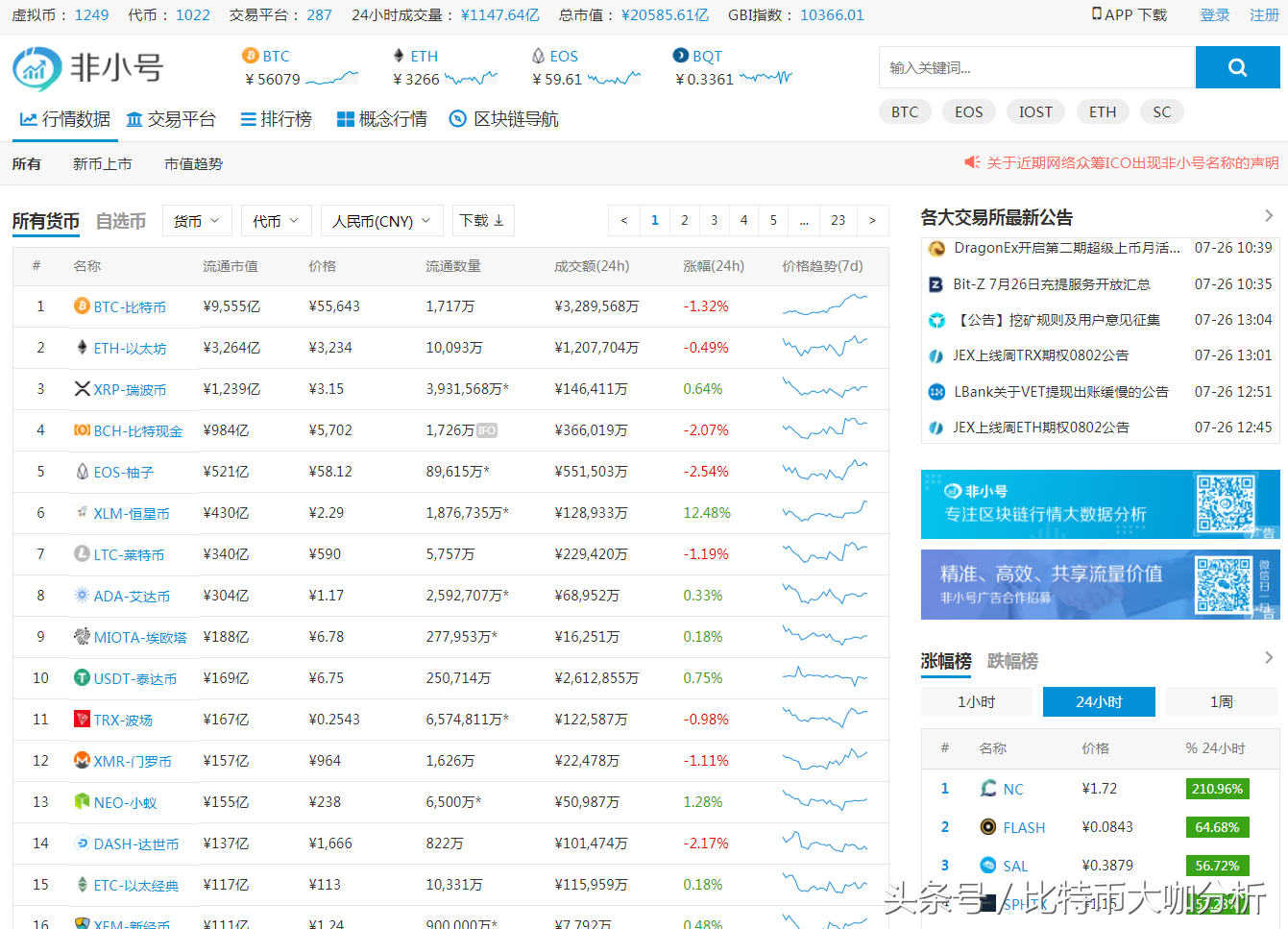Open the 区块链导航 navigation tab
Viewport: 1288px width, 929px height.
point(503,119)
